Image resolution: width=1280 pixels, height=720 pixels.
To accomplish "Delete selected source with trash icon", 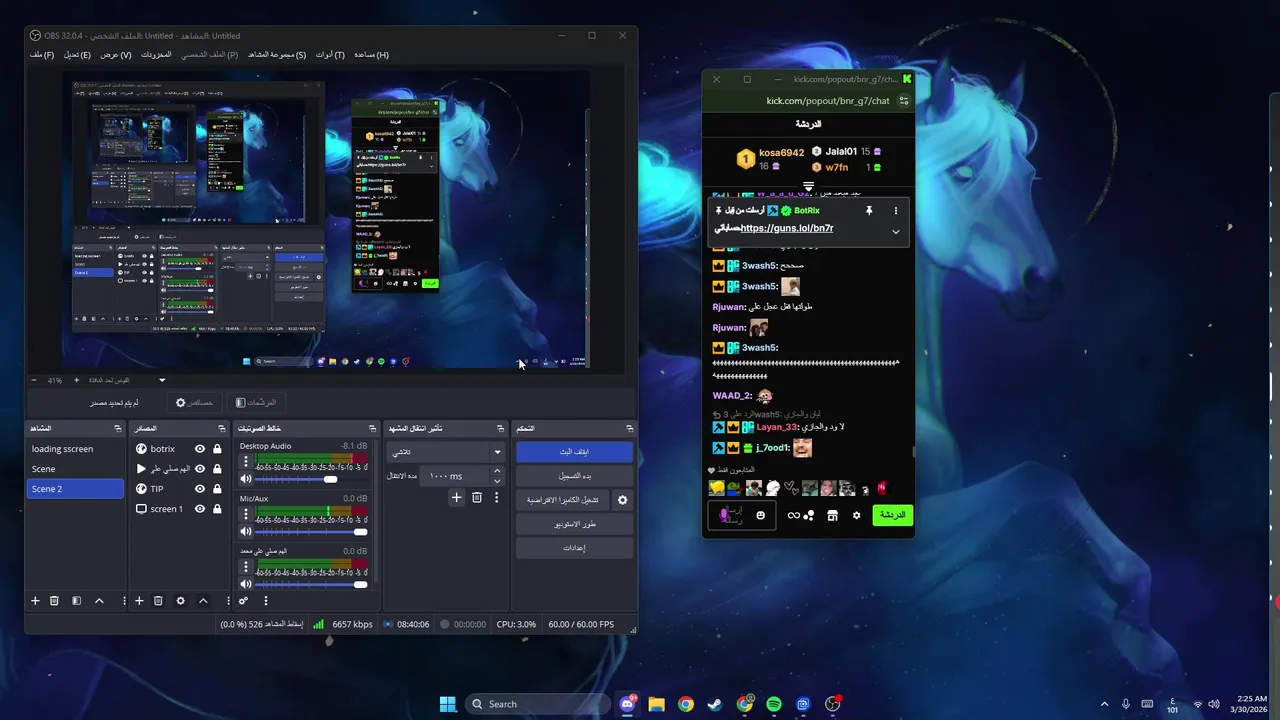I will [x=158, y=601].
